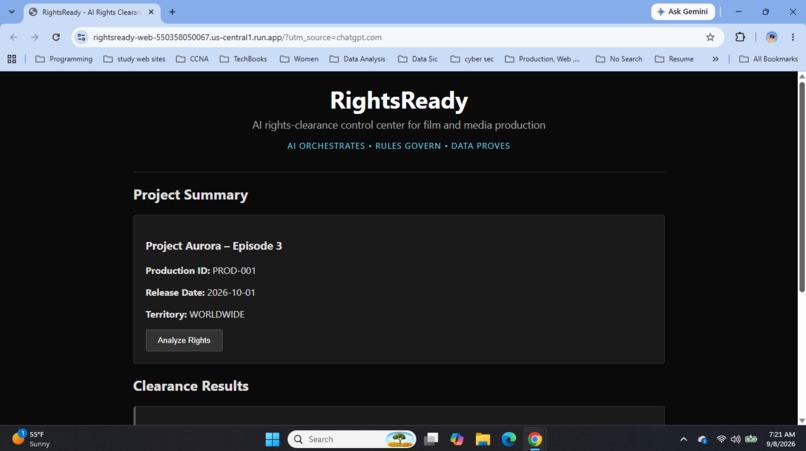Click the Ask Gemini button
The width and height of the screenshot is (806, 451).
pos(683,11)
